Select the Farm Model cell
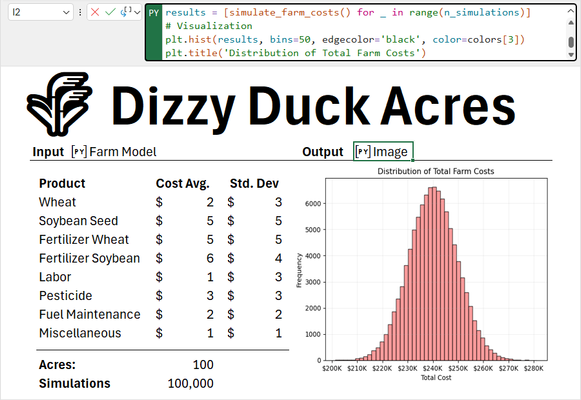Image resolution: width=581 pixels, height=400 pixels. click(123, 152)
